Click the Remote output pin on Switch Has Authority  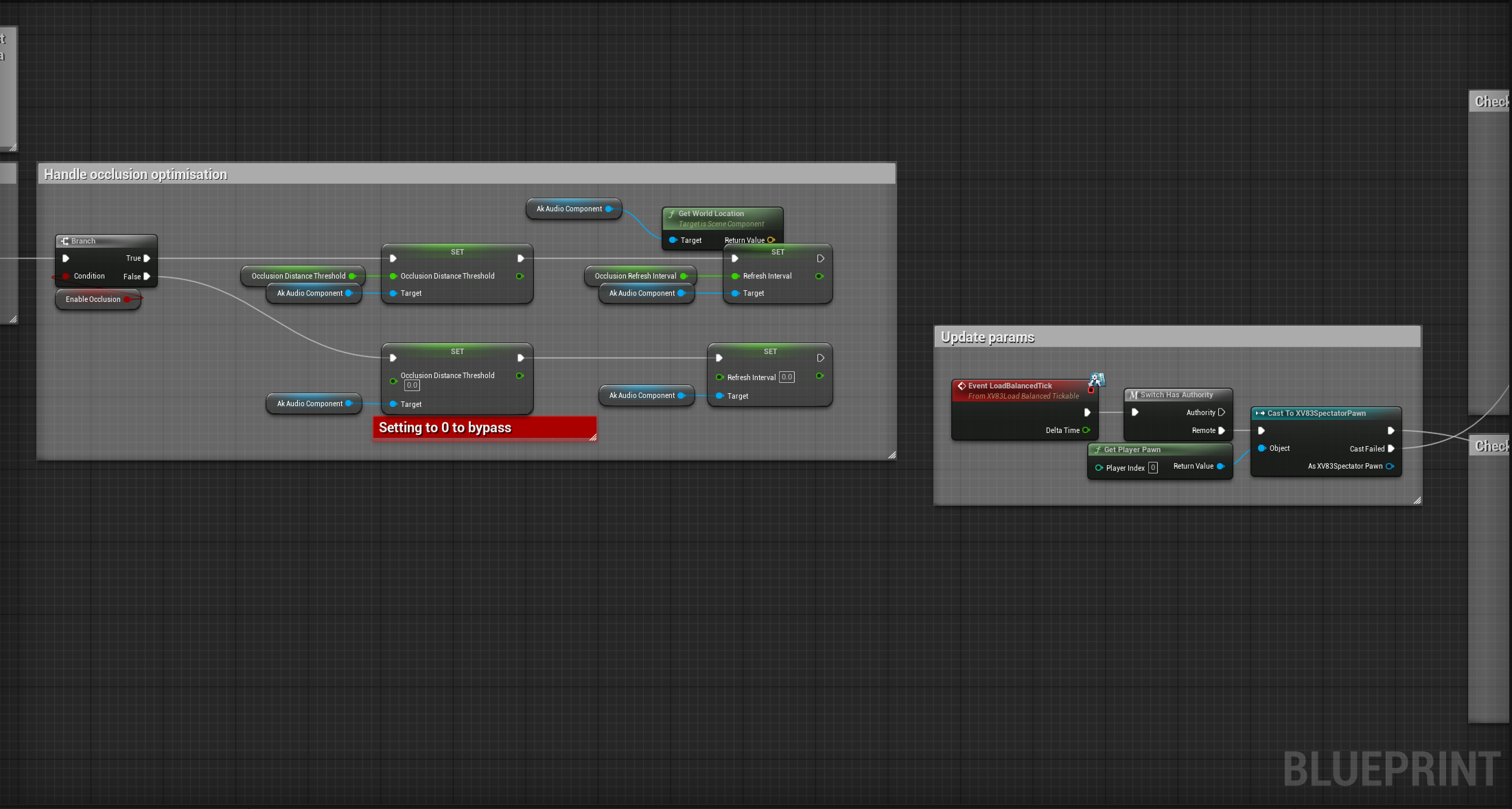tap(1222, 430)
